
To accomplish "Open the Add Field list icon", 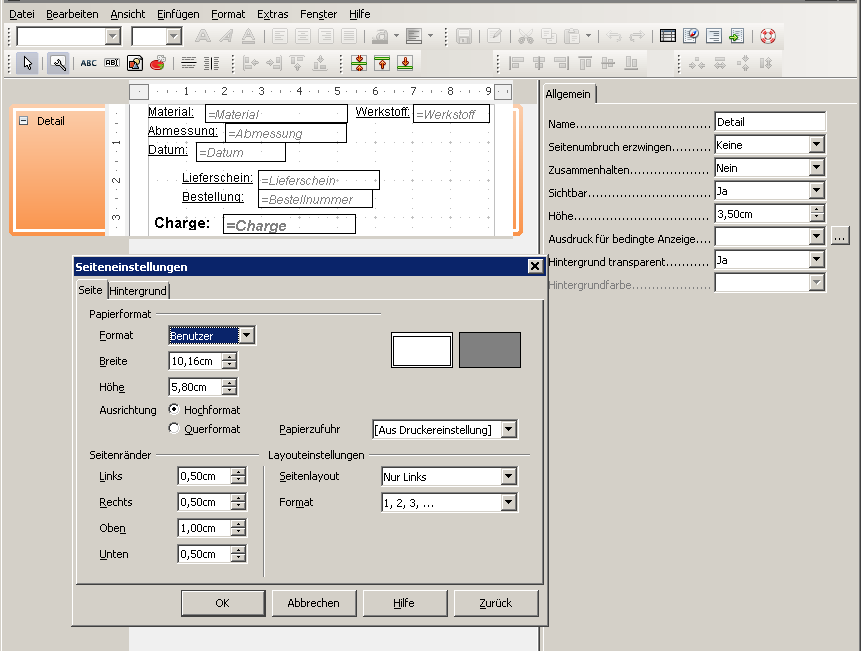I will click(668, 36).
